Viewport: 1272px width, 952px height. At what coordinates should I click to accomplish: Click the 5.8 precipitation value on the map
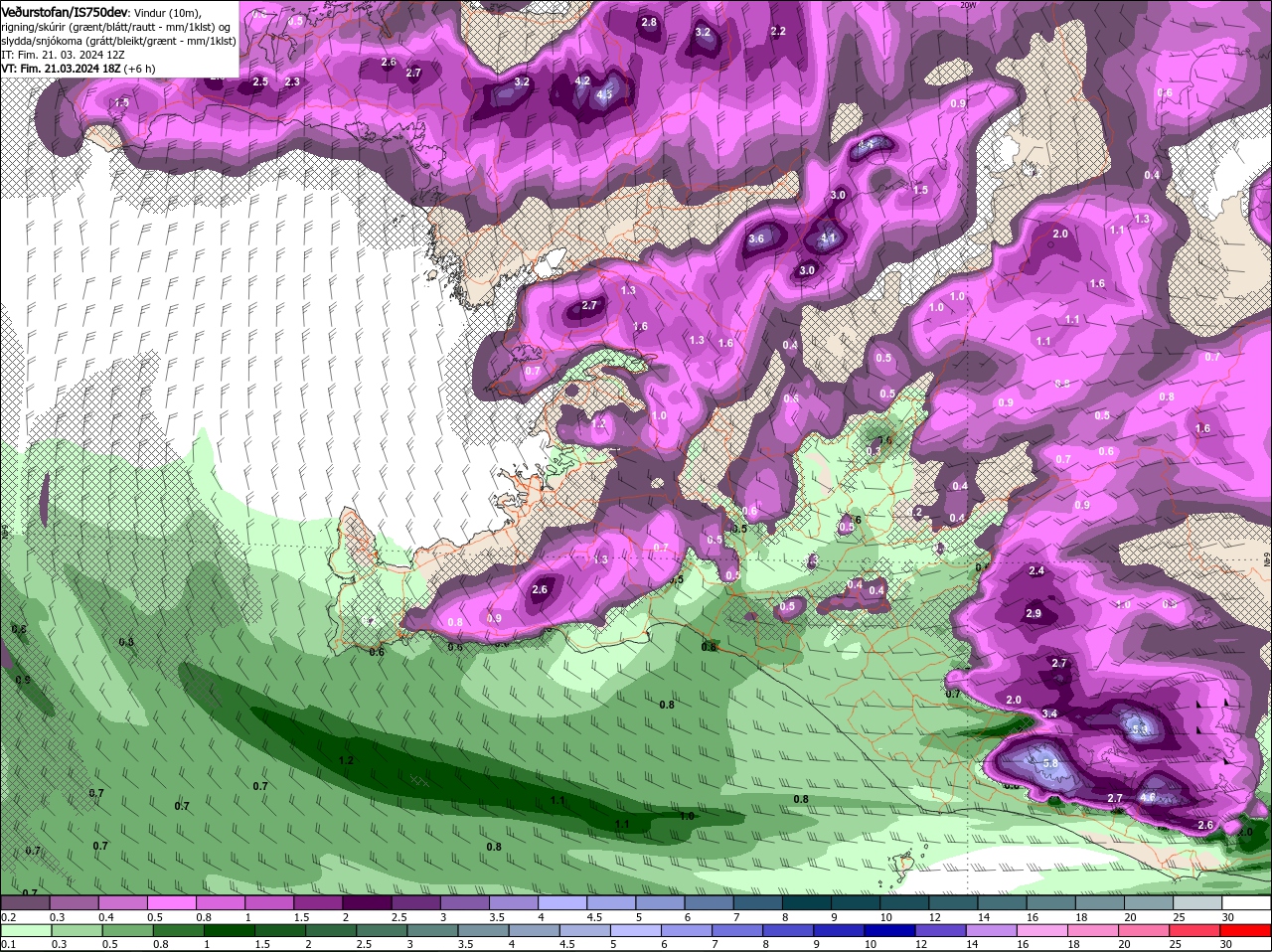click(1051, 763)
